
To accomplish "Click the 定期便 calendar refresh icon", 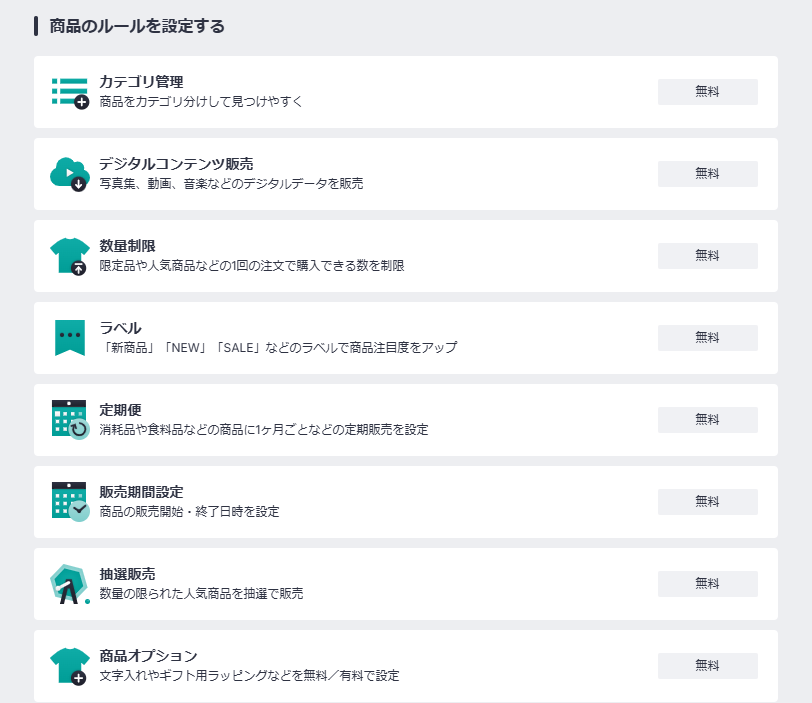I will tap(70, 420).
